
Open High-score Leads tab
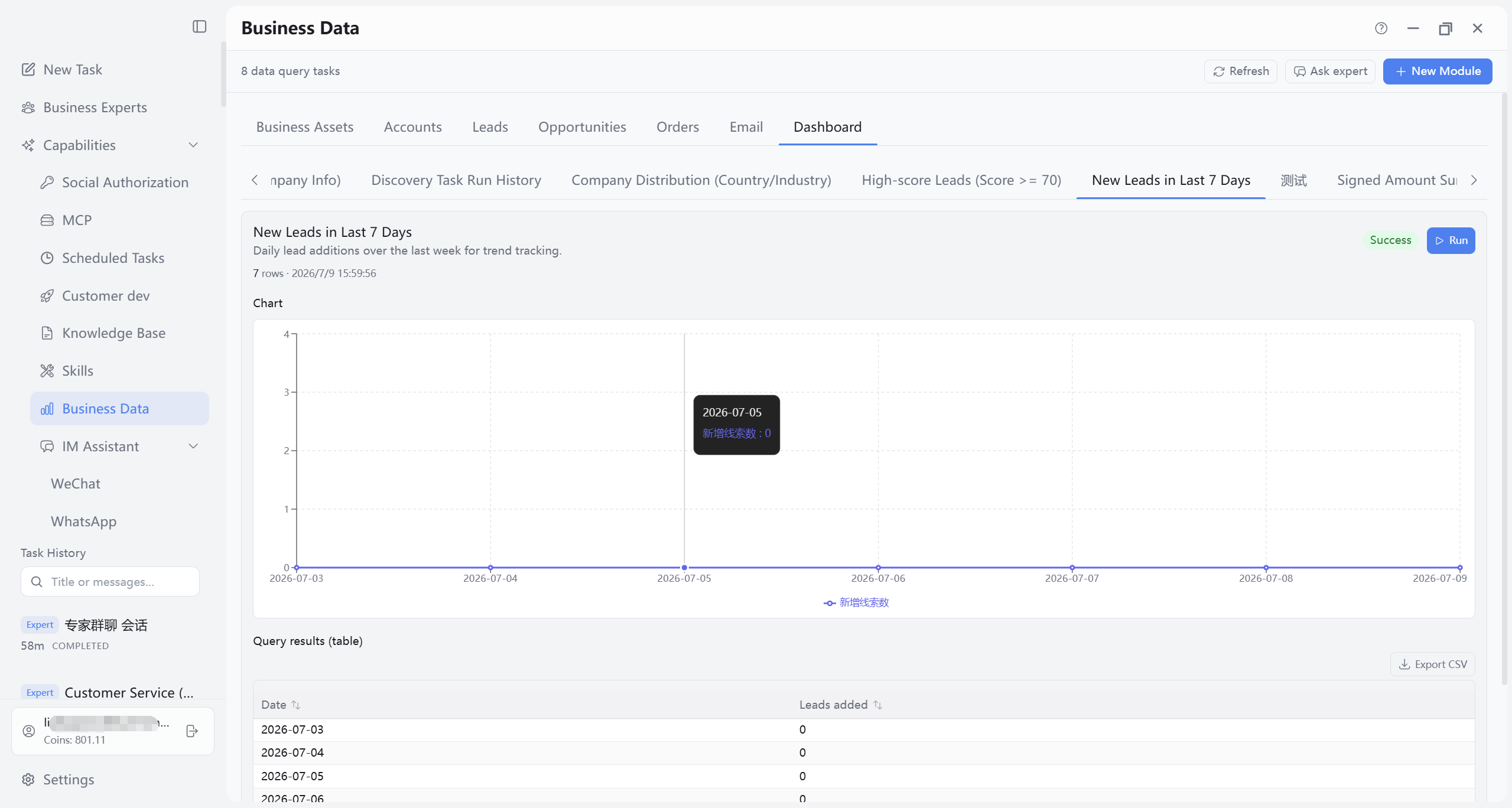click(x=961, y=180)
